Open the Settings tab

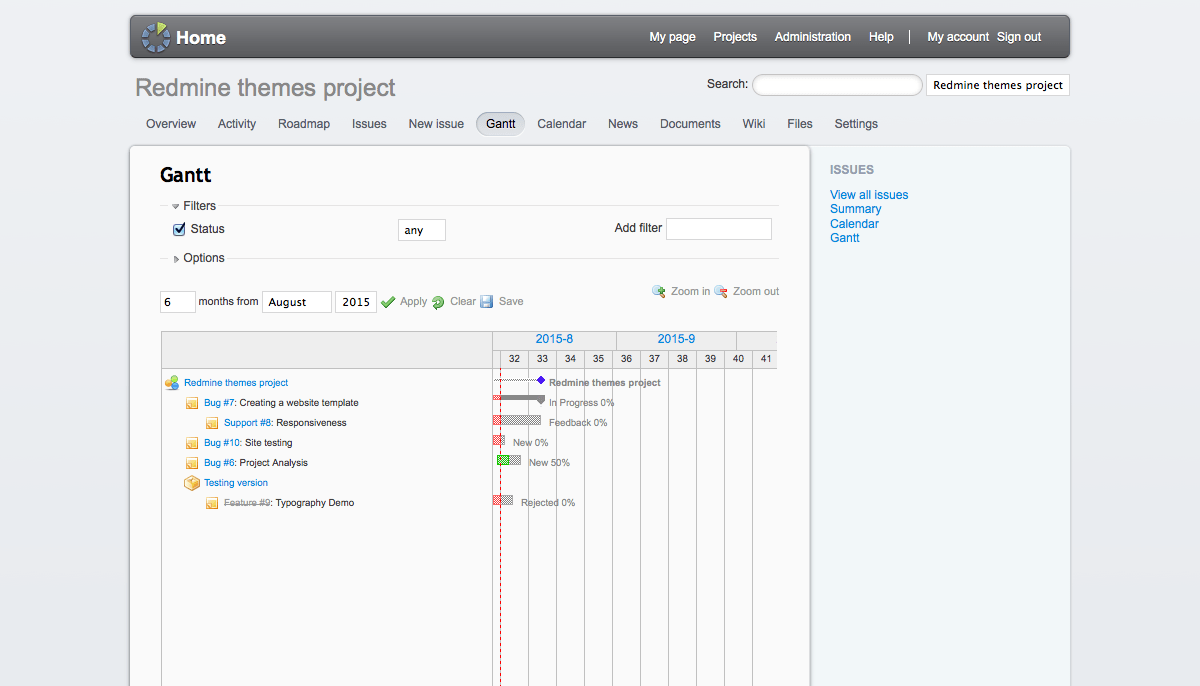(x=856, y=124)
